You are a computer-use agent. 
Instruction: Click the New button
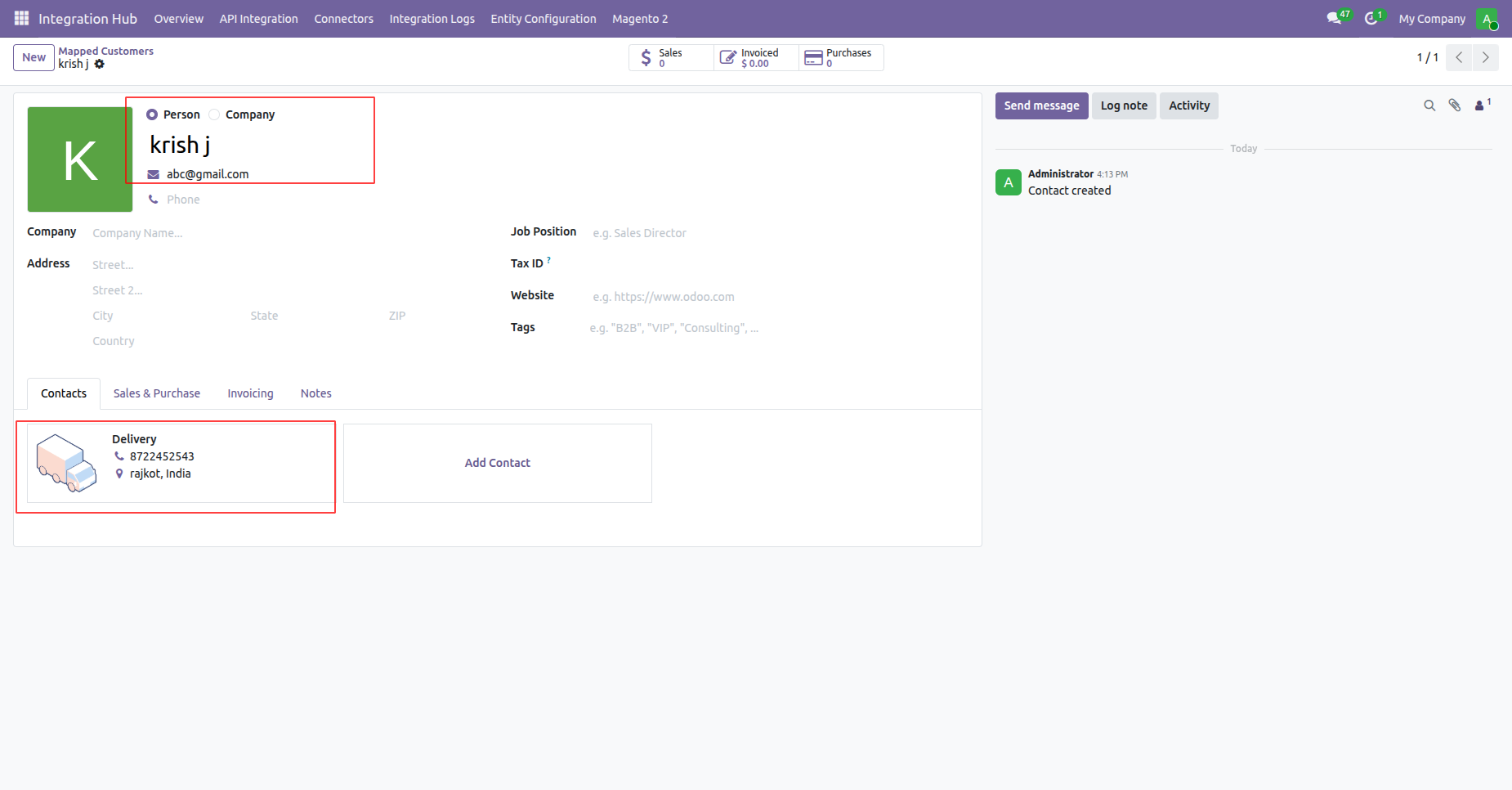coord(34,57)
